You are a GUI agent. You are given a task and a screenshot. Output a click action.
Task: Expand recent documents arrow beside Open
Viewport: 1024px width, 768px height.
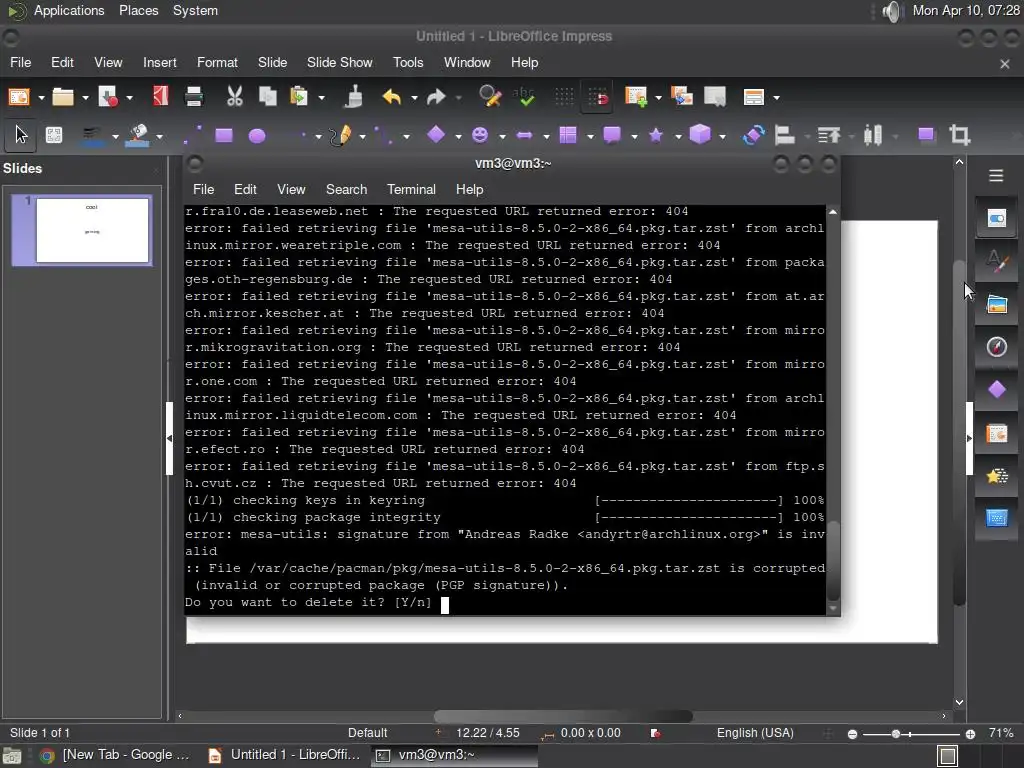click(85, 98)
